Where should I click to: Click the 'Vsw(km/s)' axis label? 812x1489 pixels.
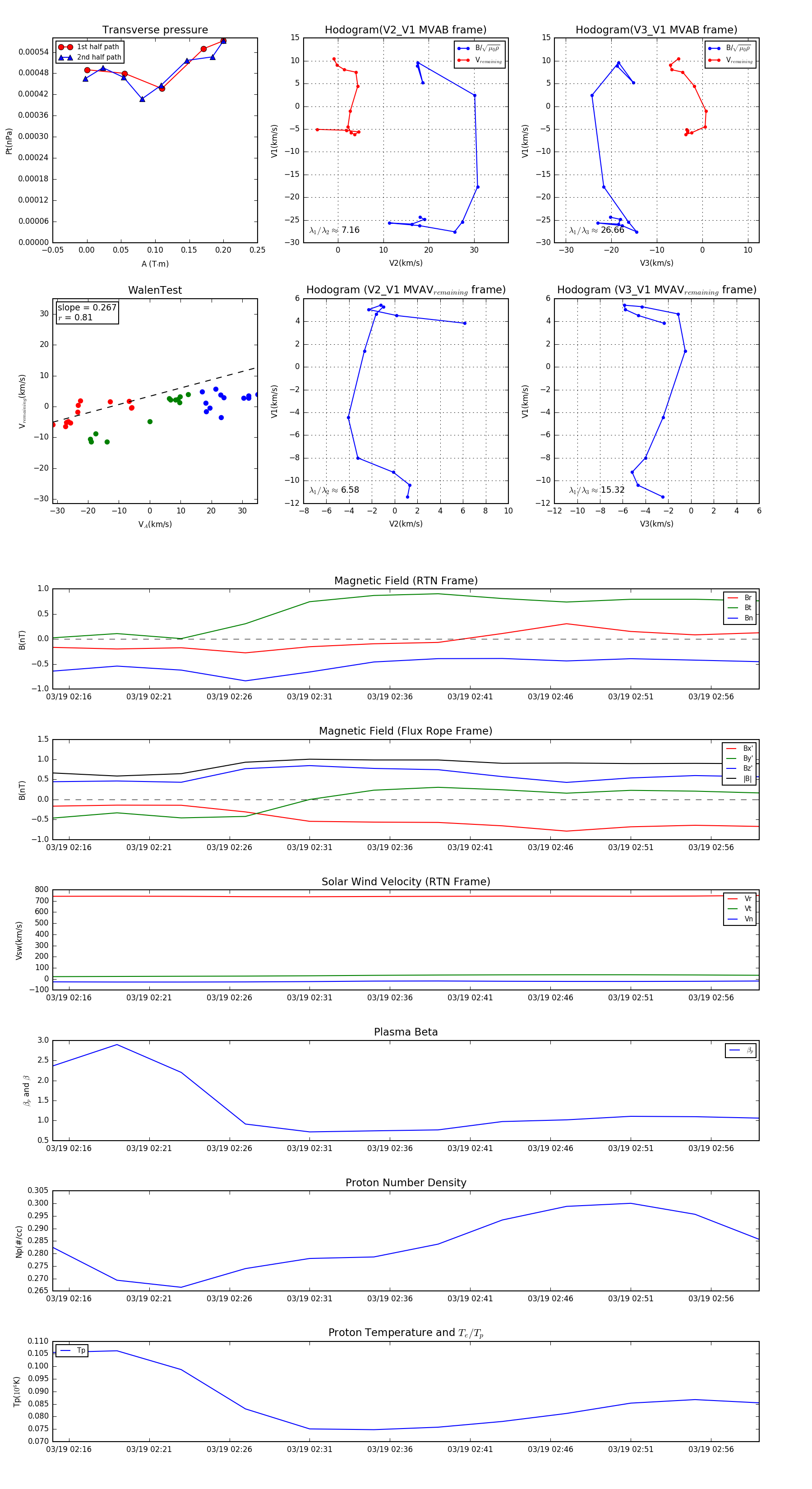19,940
